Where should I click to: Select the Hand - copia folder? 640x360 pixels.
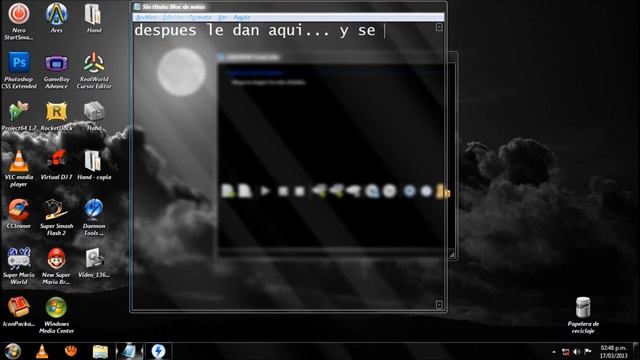click(94, 165)
